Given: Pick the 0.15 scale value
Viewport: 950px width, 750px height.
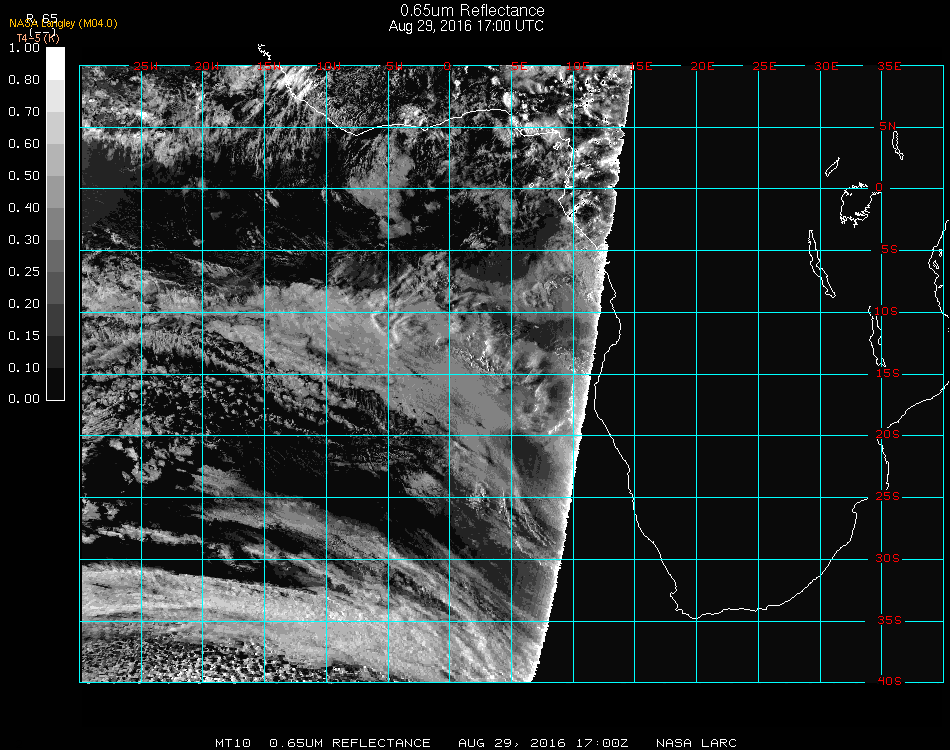Looking at the screenshot, I should point(24,336).
